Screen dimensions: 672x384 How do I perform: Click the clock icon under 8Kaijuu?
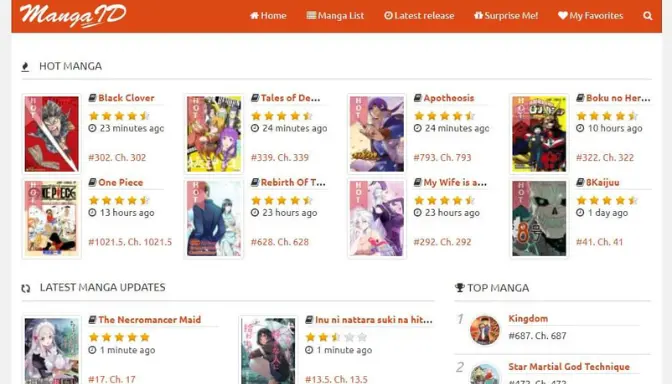pyautogui.click(x=580, y=212)
